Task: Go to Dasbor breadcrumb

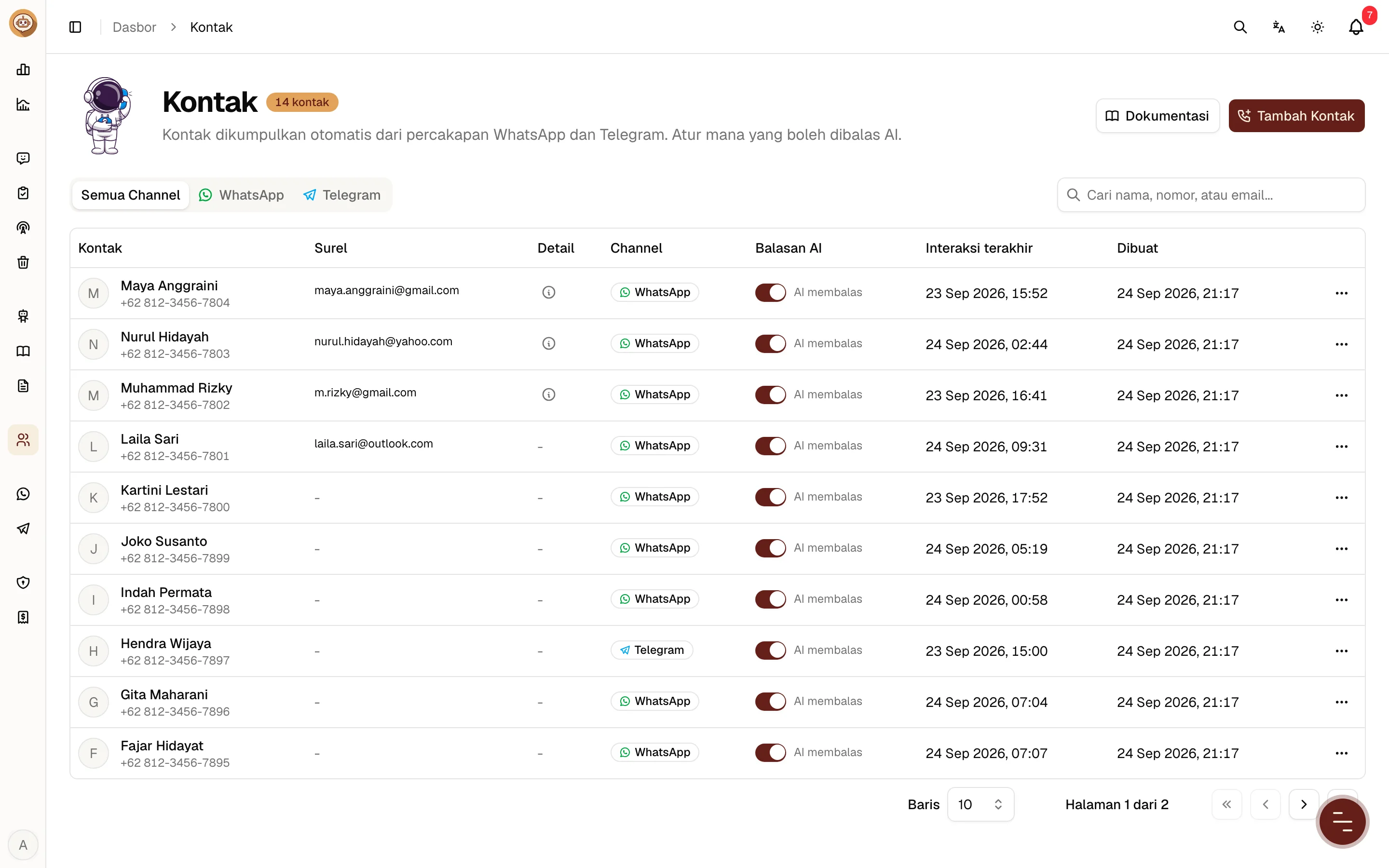Action: (x=134, y=27)
